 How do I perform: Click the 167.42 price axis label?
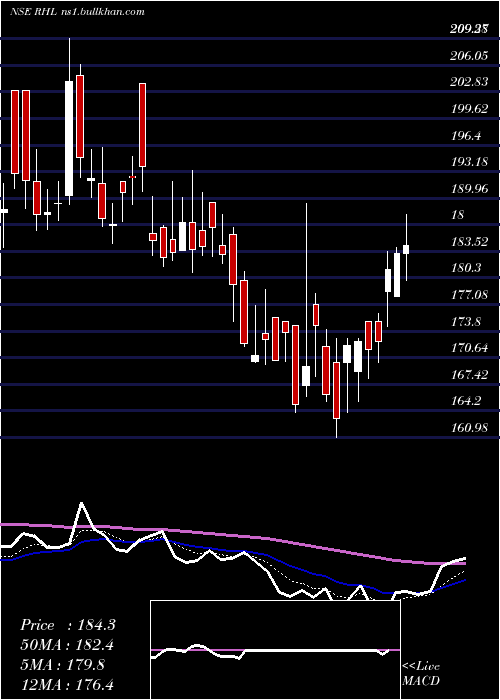tap(469, 375)
